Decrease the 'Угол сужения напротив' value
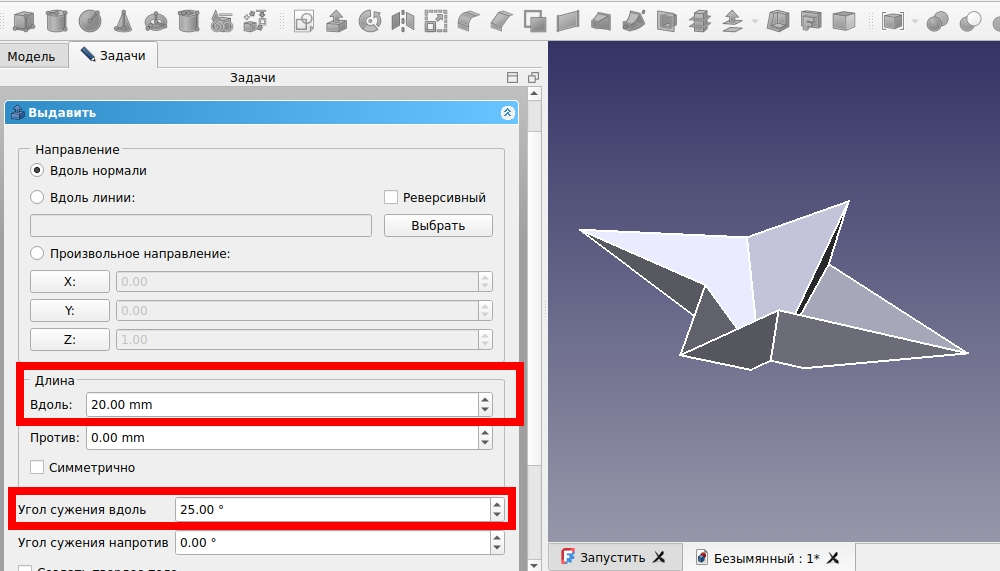This screenshot has height=571, width=1000. [497, 548]
